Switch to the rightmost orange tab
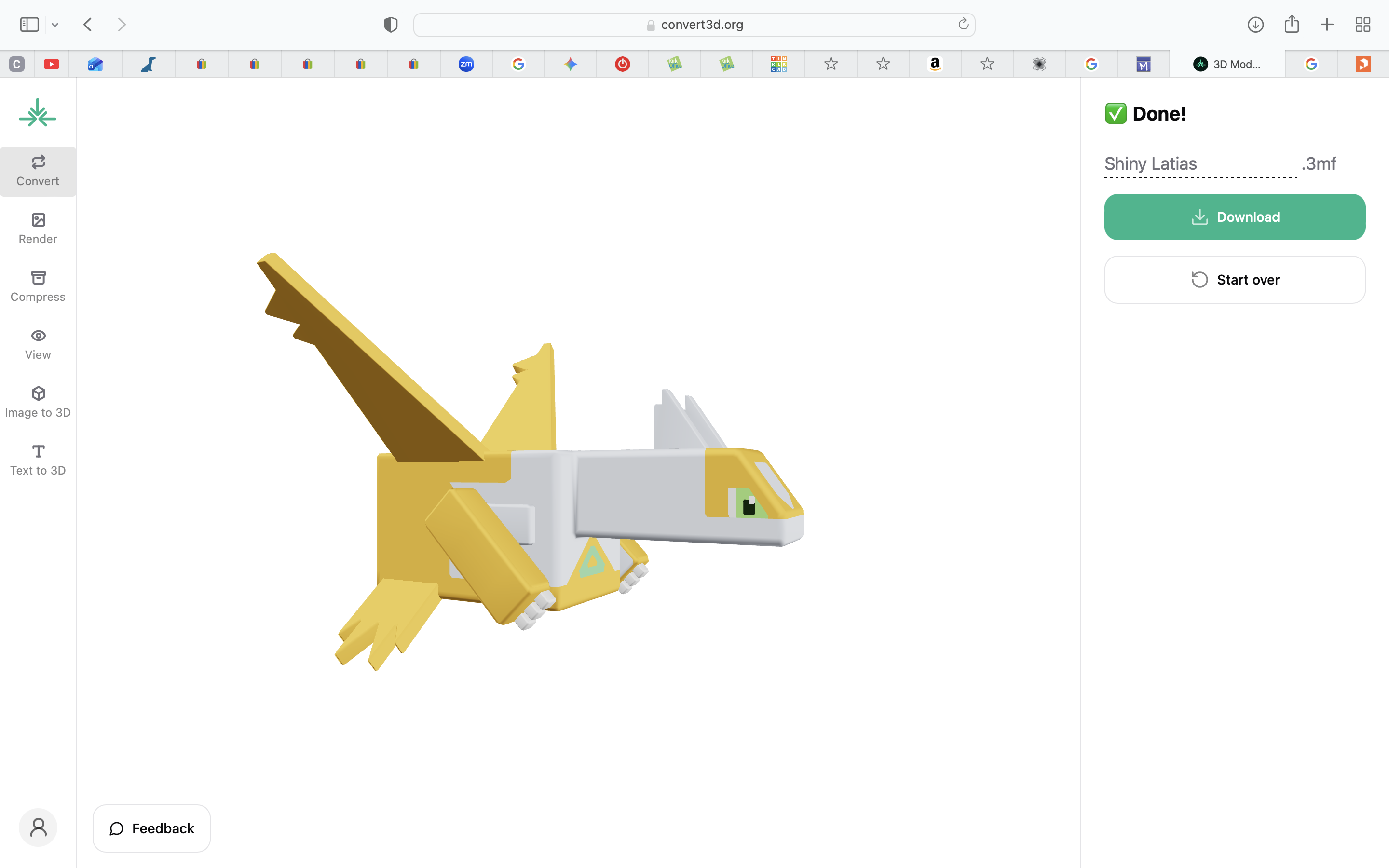Image resolution: width=1389 pixels, height=868 pixels. 1363,64
